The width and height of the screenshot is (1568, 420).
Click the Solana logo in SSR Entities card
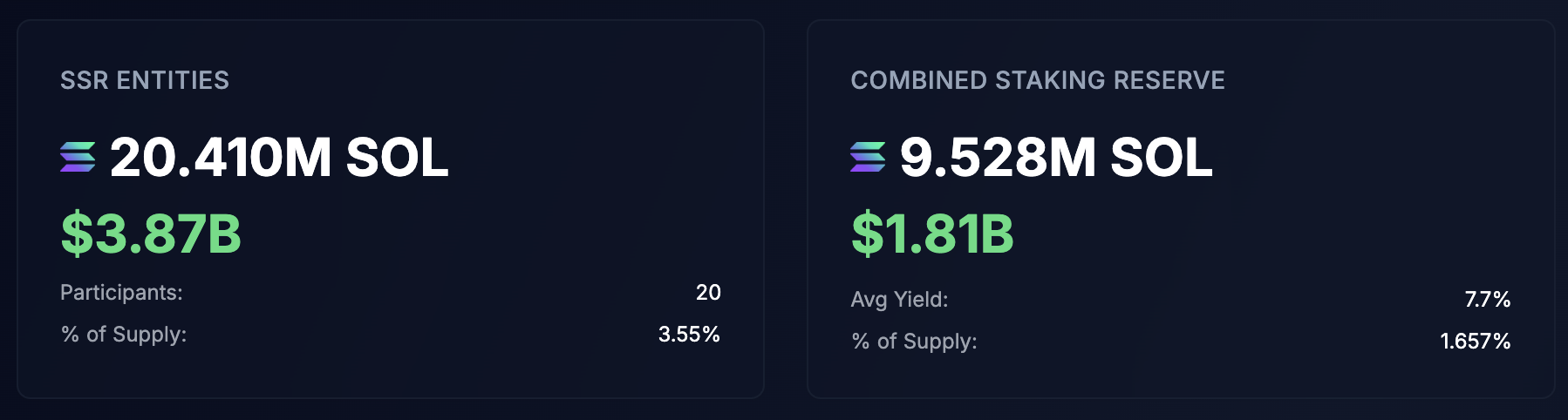(x=78, y=157)
